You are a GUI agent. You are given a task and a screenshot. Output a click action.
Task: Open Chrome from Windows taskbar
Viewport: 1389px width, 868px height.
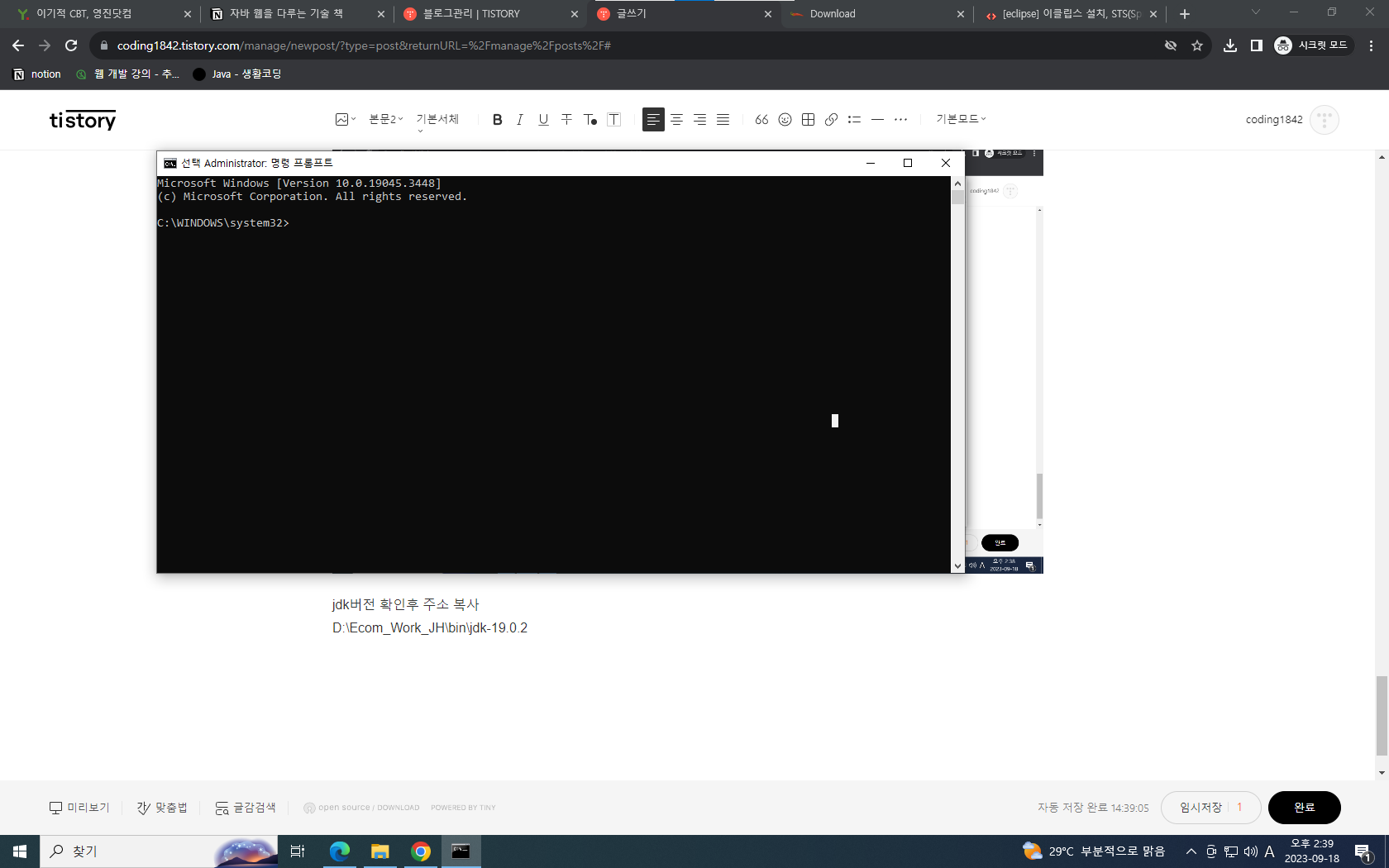pos(421,851)
